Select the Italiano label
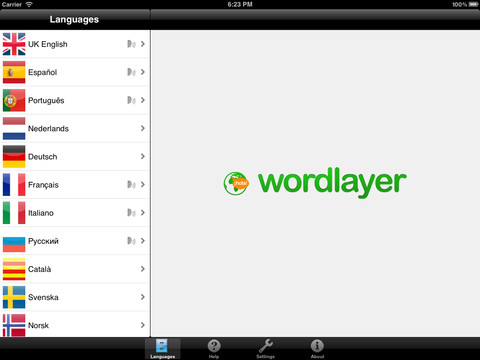This screenshot has width=480, height=360. [x=41, y=213]
